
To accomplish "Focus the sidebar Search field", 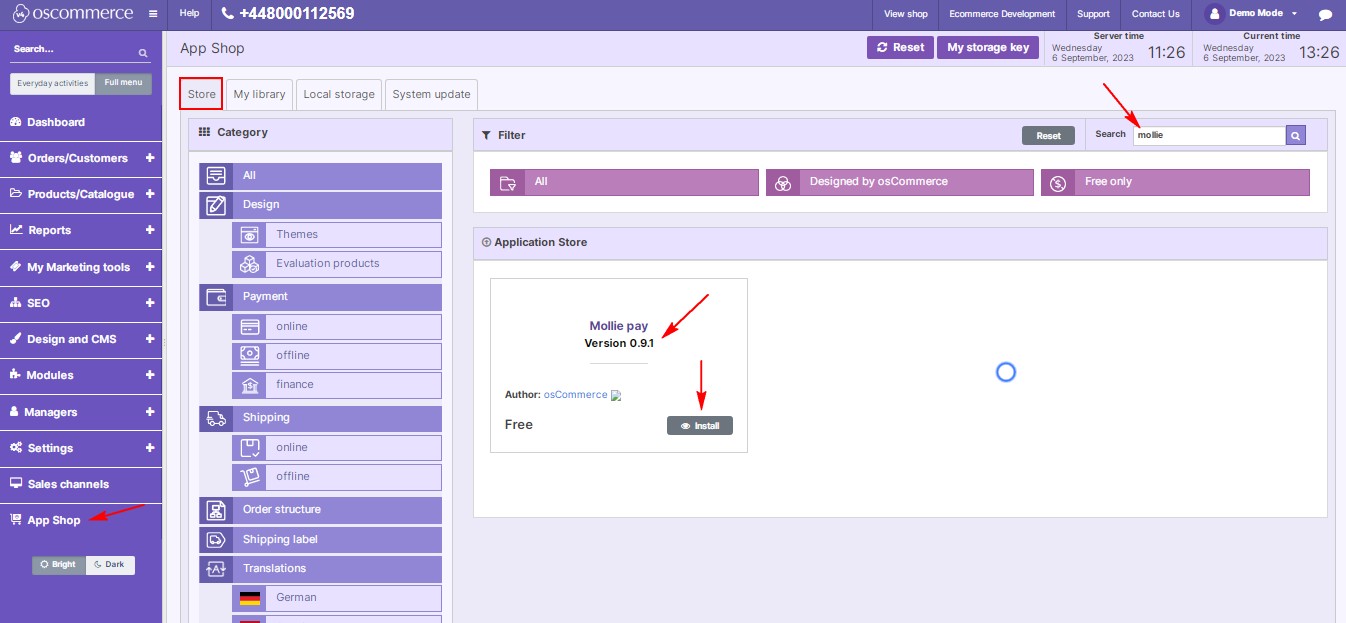I will click(x=74, y=50).
